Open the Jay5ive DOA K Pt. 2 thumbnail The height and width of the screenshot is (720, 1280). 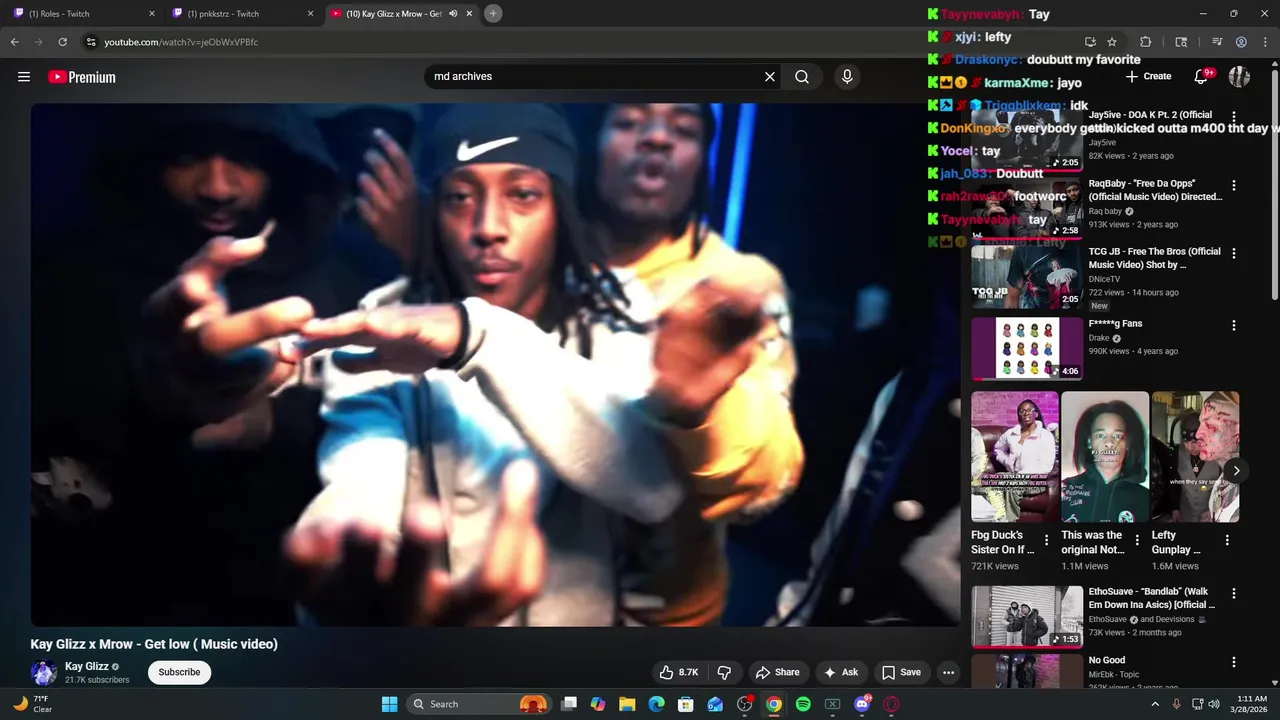pos(1027,139)
